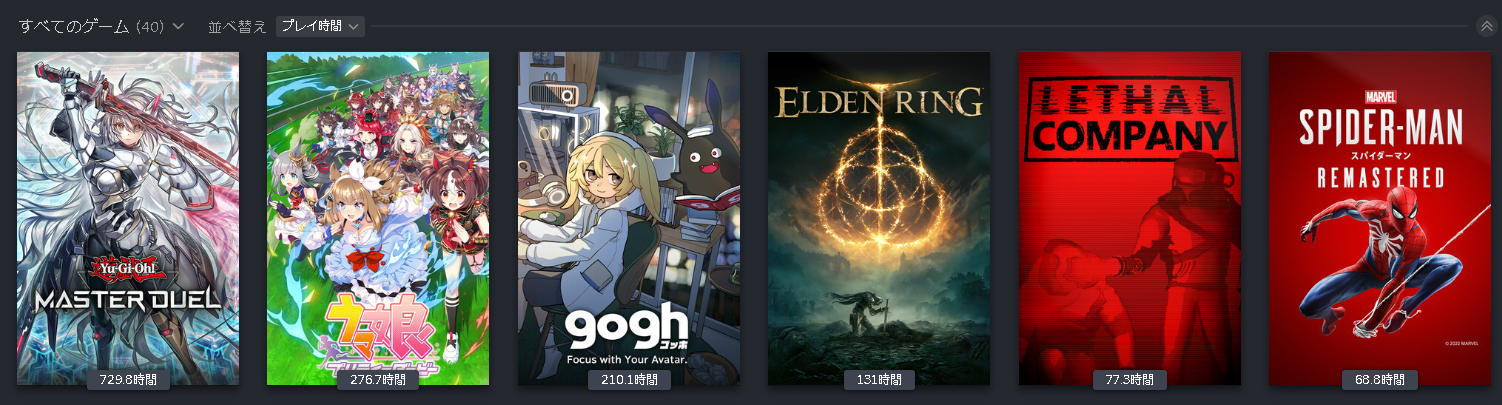1502x405 pixels.
Task: Click the 131時間 playtime badge
Action: pyautogui.click(x=879, y=380)
